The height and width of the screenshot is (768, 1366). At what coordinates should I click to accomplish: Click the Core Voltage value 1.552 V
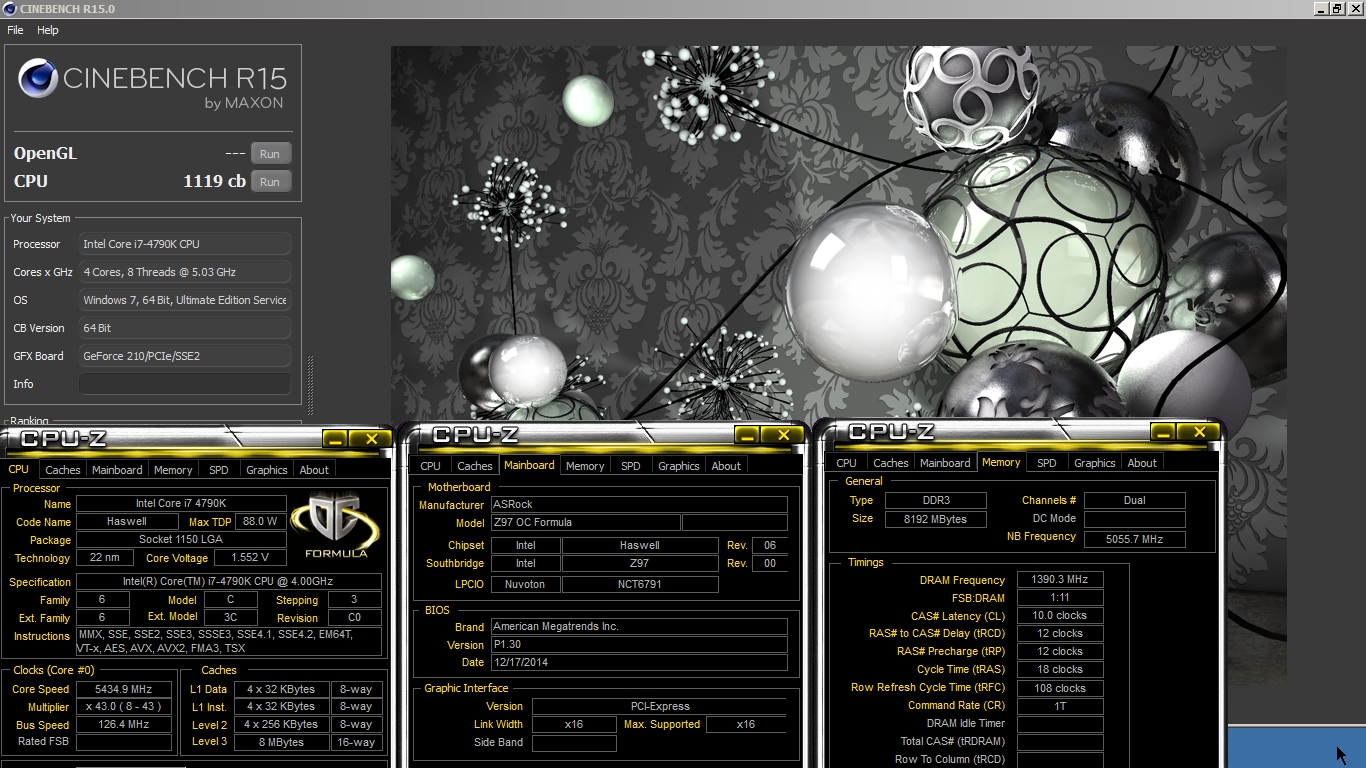250,558
